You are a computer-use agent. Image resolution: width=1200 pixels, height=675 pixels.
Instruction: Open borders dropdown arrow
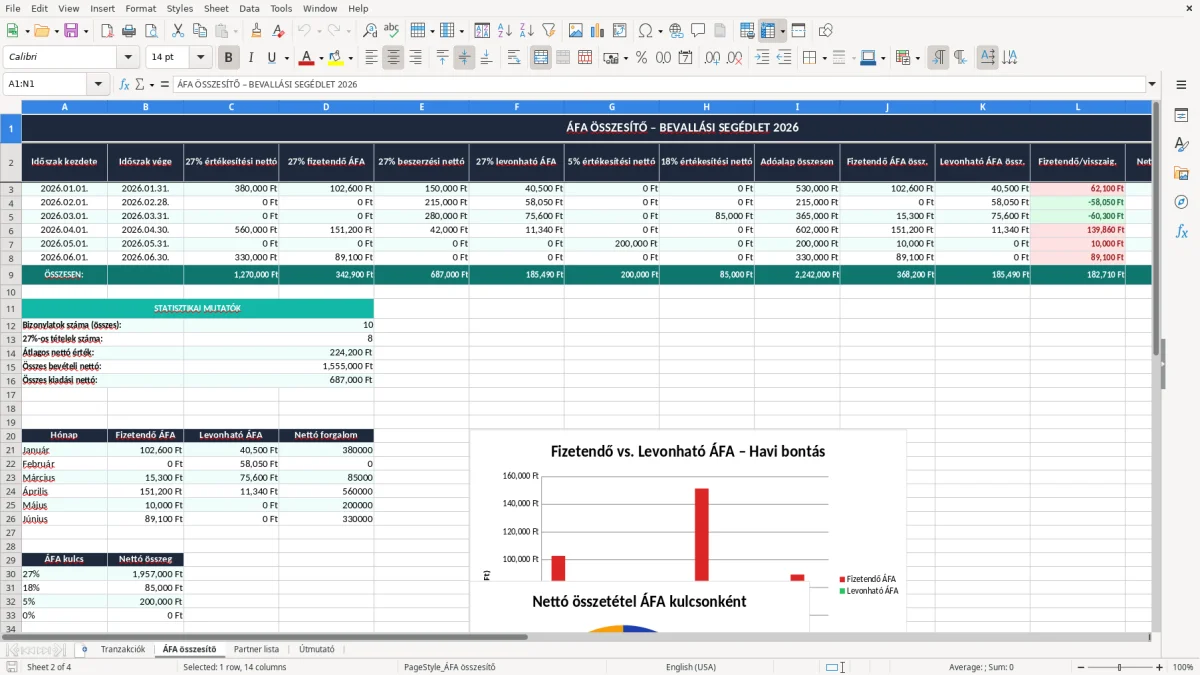pyautogui.click(x=826, y=58)
